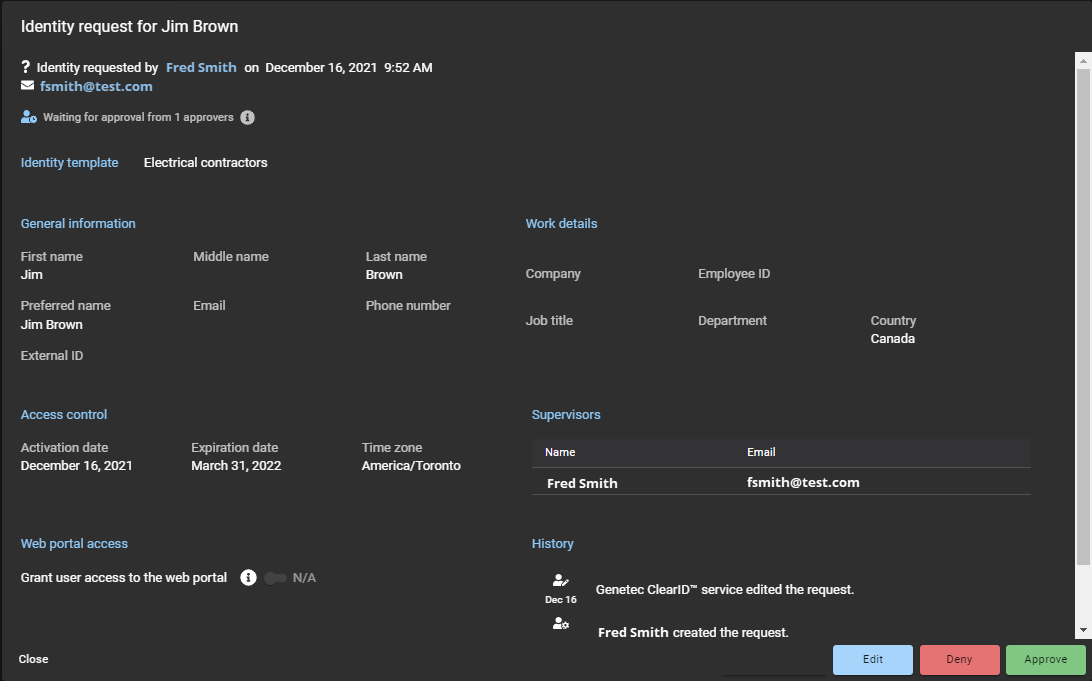Select Fred Smith row in Supervisors table
1092x681 pixels.
tap(780, 482)
